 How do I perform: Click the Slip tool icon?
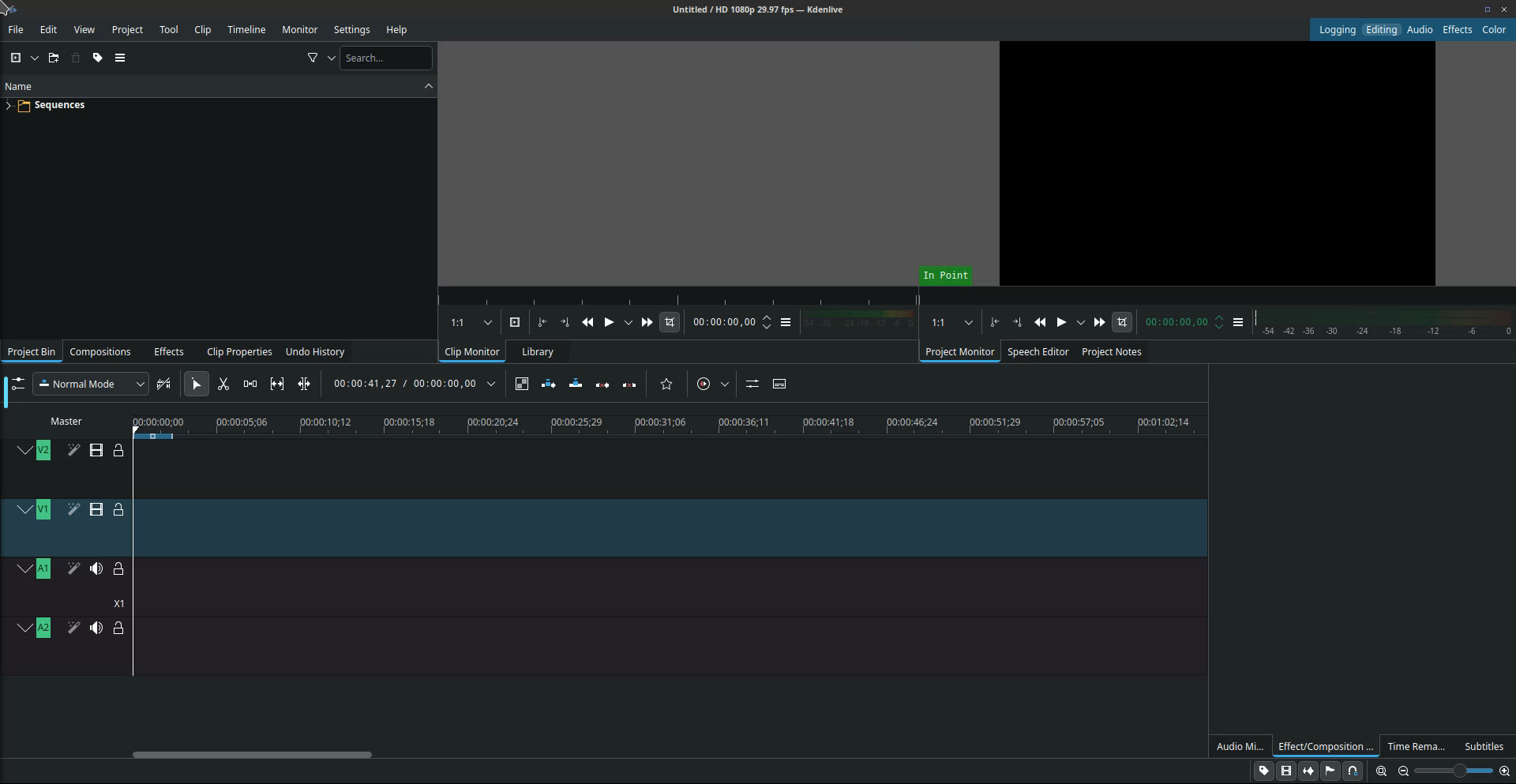tap(277, 384)
